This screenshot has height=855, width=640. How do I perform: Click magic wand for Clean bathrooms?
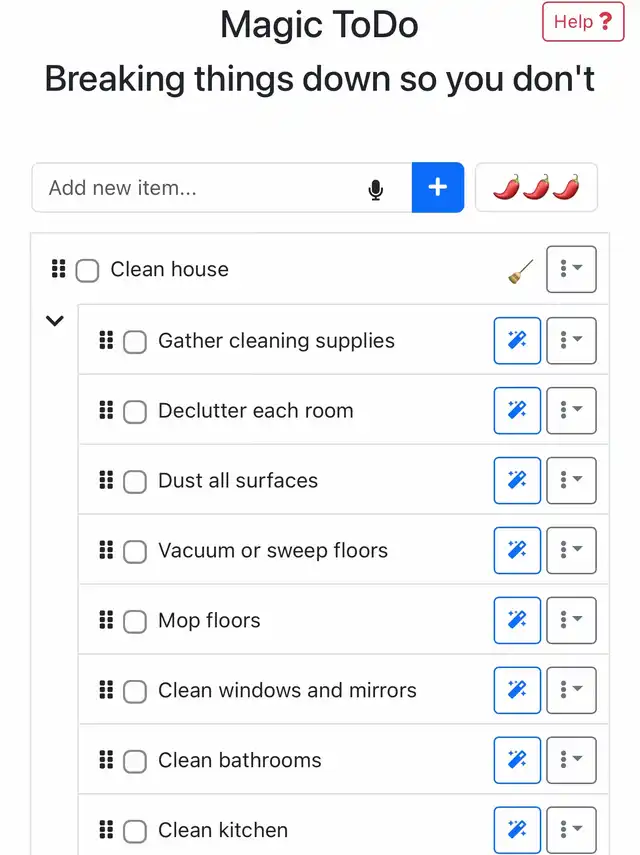point(517,761)
